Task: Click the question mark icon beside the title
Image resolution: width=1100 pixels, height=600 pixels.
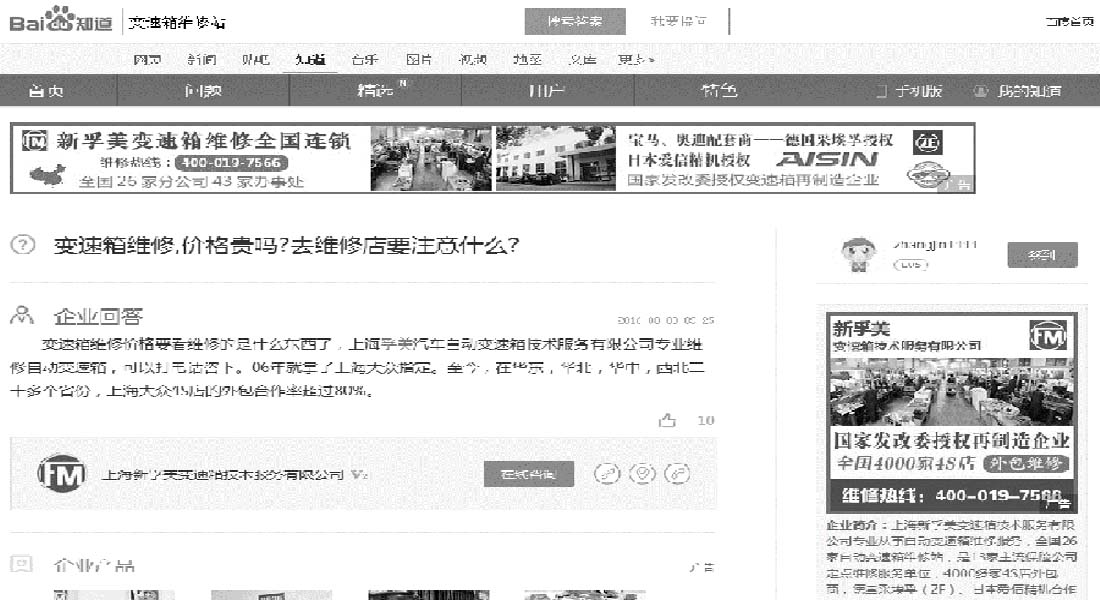Action: click(22, 245)
